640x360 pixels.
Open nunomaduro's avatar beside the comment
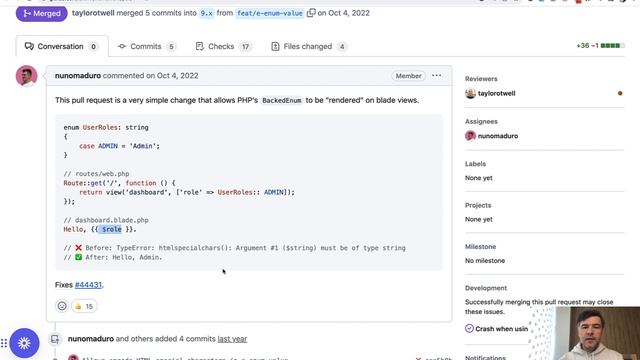pos(27,76)
